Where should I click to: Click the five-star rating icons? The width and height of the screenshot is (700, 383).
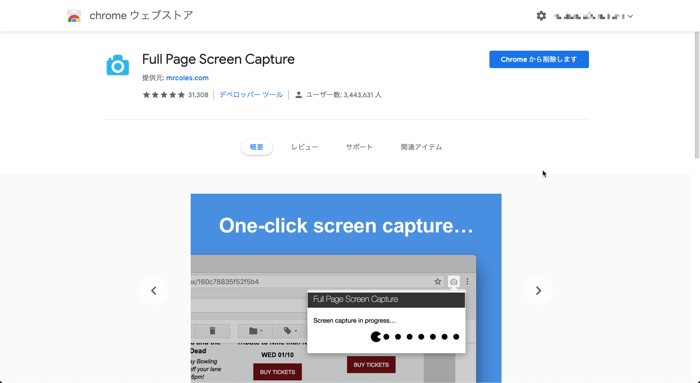(x=163, y=95)
